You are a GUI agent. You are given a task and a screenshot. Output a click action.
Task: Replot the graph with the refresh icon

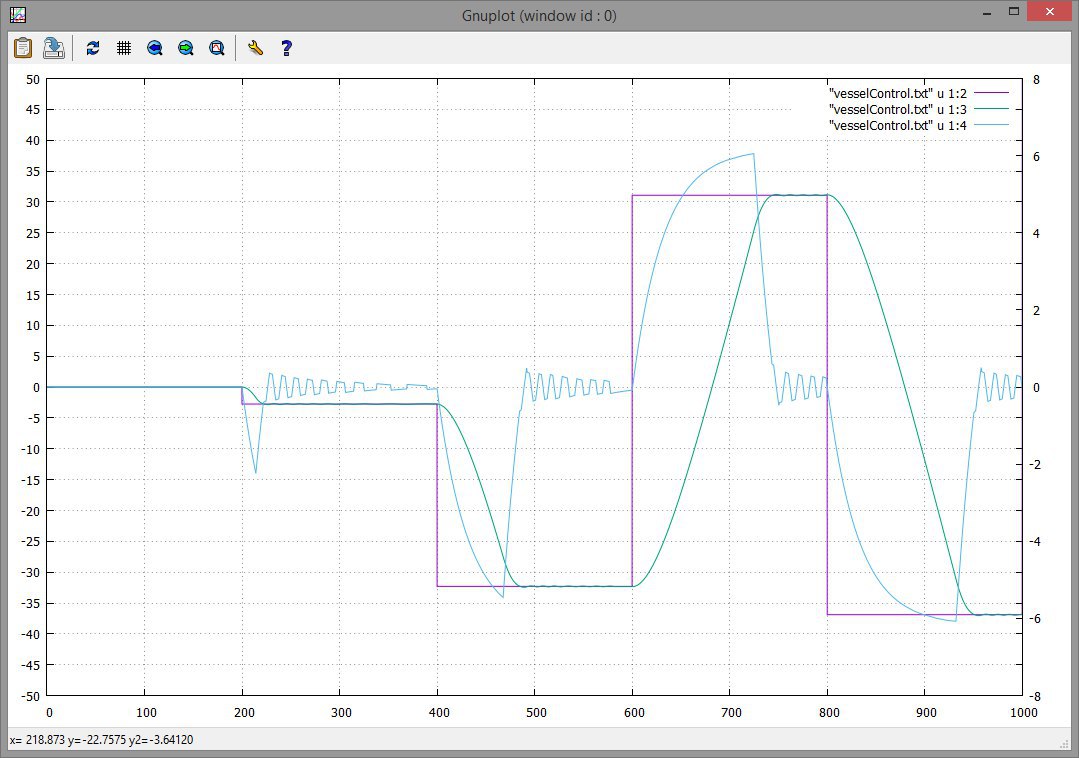(93, 47)
